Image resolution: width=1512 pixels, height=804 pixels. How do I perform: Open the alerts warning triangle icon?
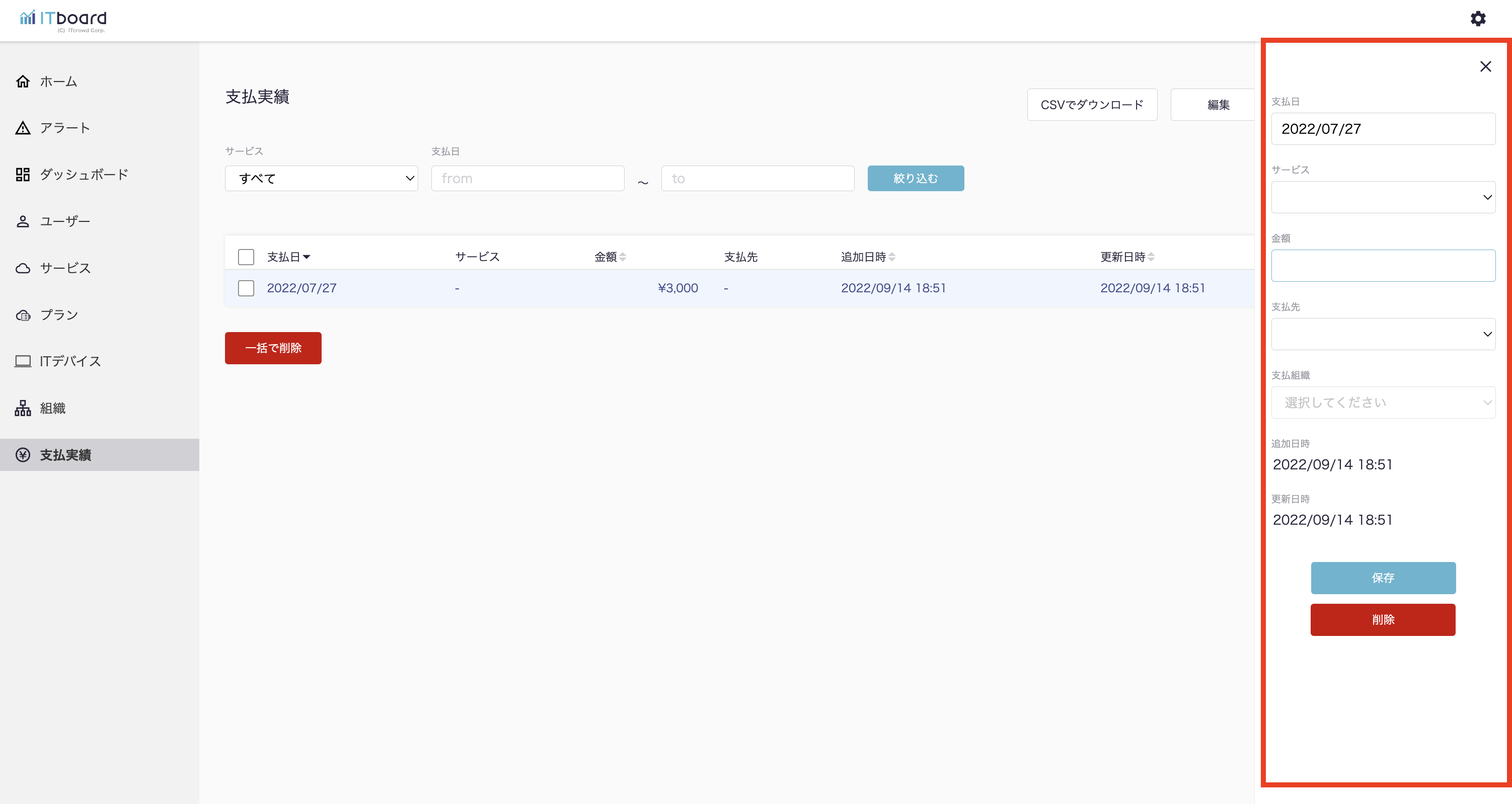tap(23, 128)
